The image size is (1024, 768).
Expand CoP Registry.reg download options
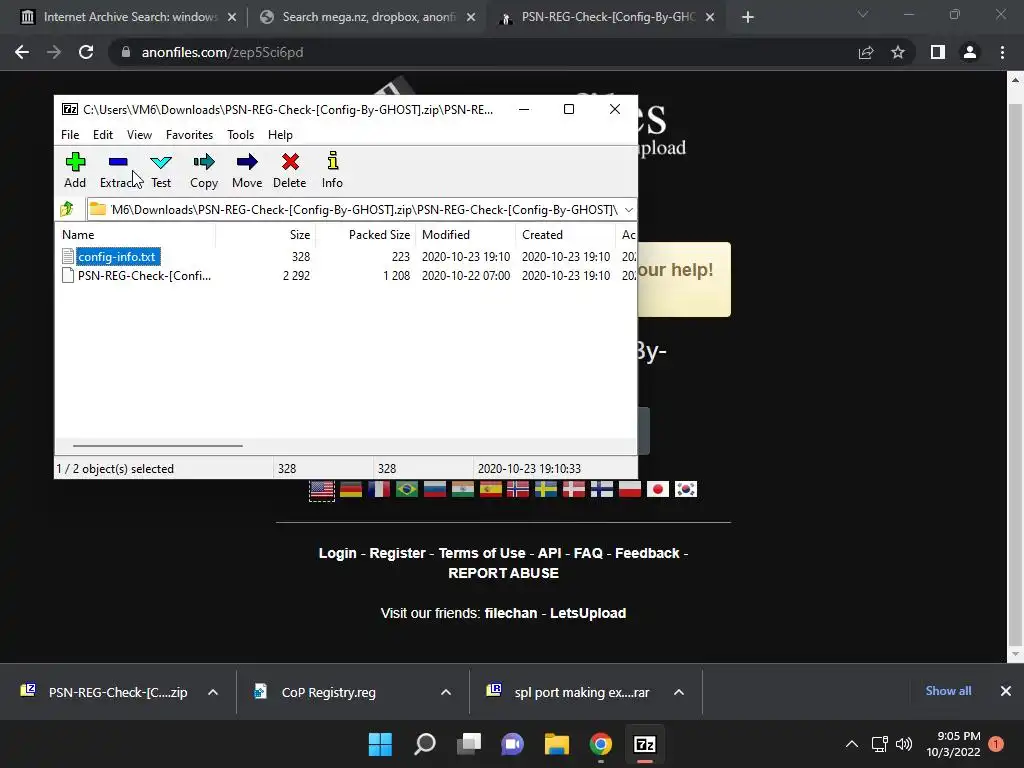[446, 692]
